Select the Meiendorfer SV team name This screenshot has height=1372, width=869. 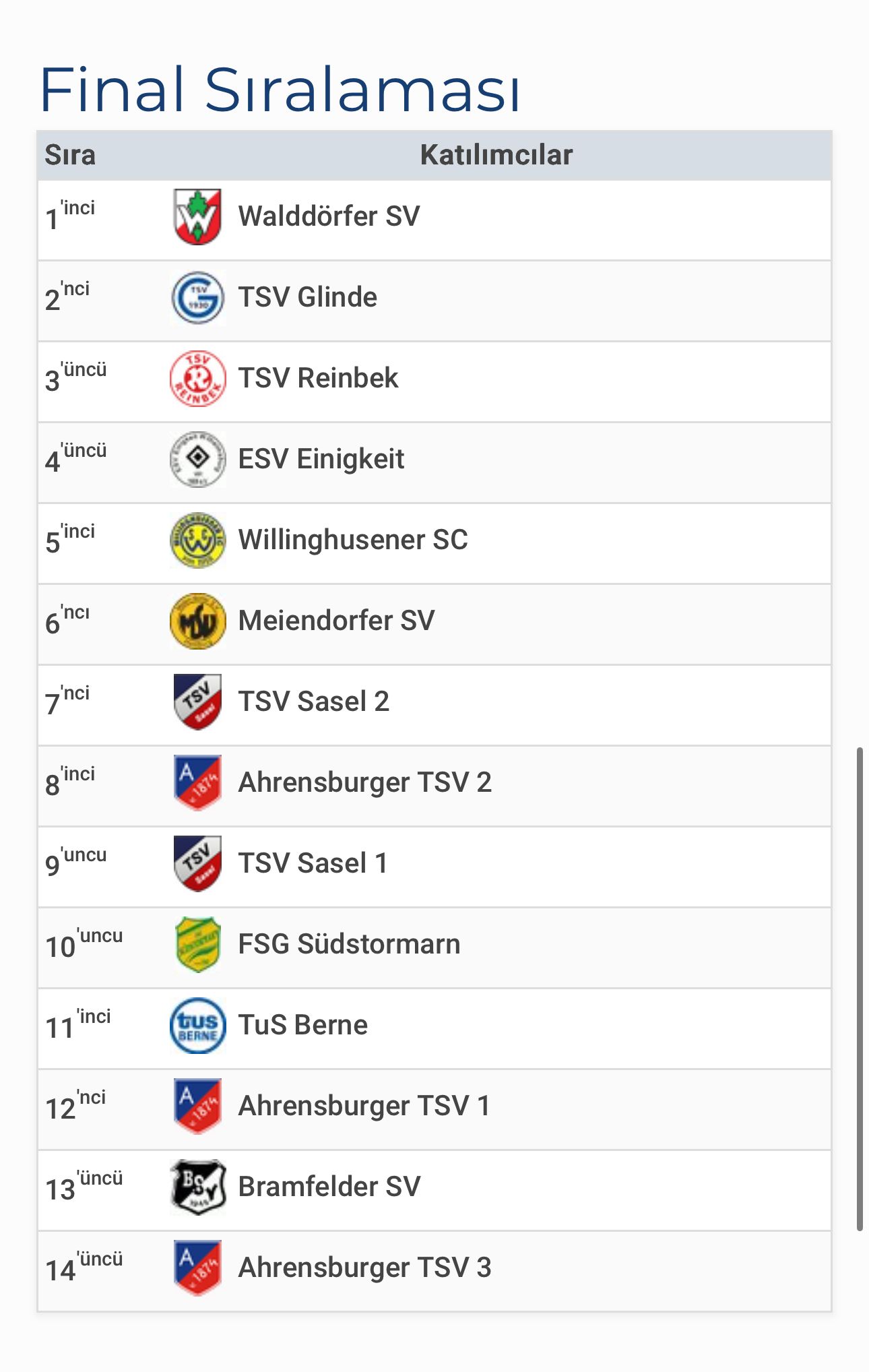coord(337,621)
